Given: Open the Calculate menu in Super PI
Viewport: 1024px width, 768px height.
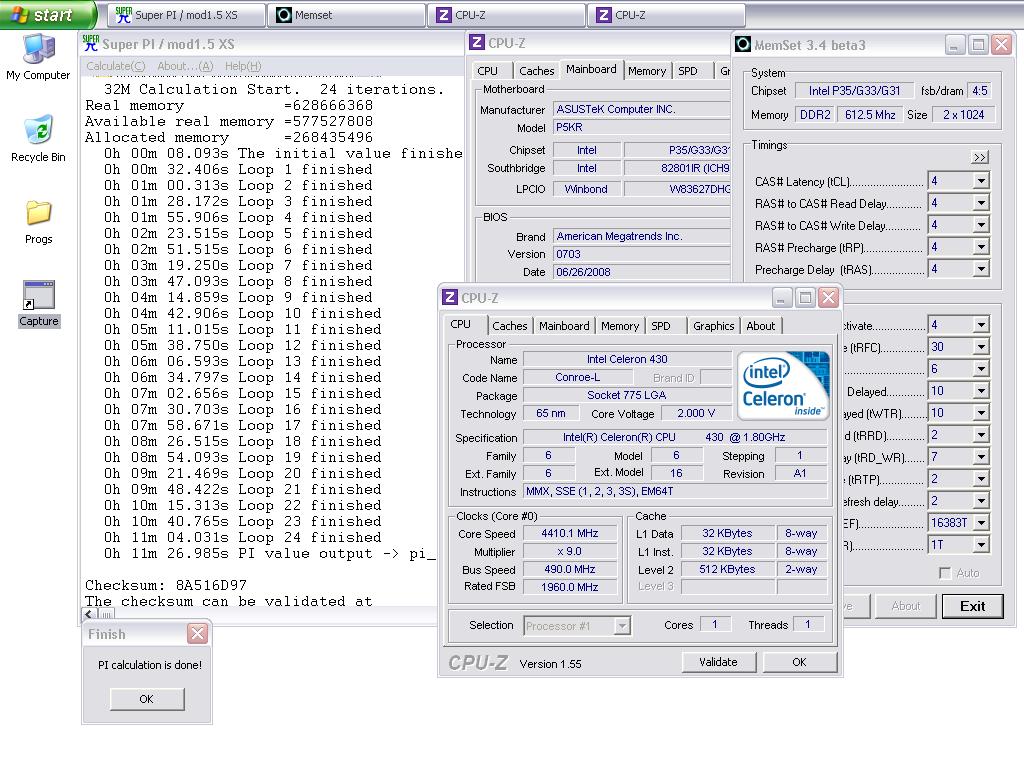Looking at the screenshot, I should click(x=116, y=66).
